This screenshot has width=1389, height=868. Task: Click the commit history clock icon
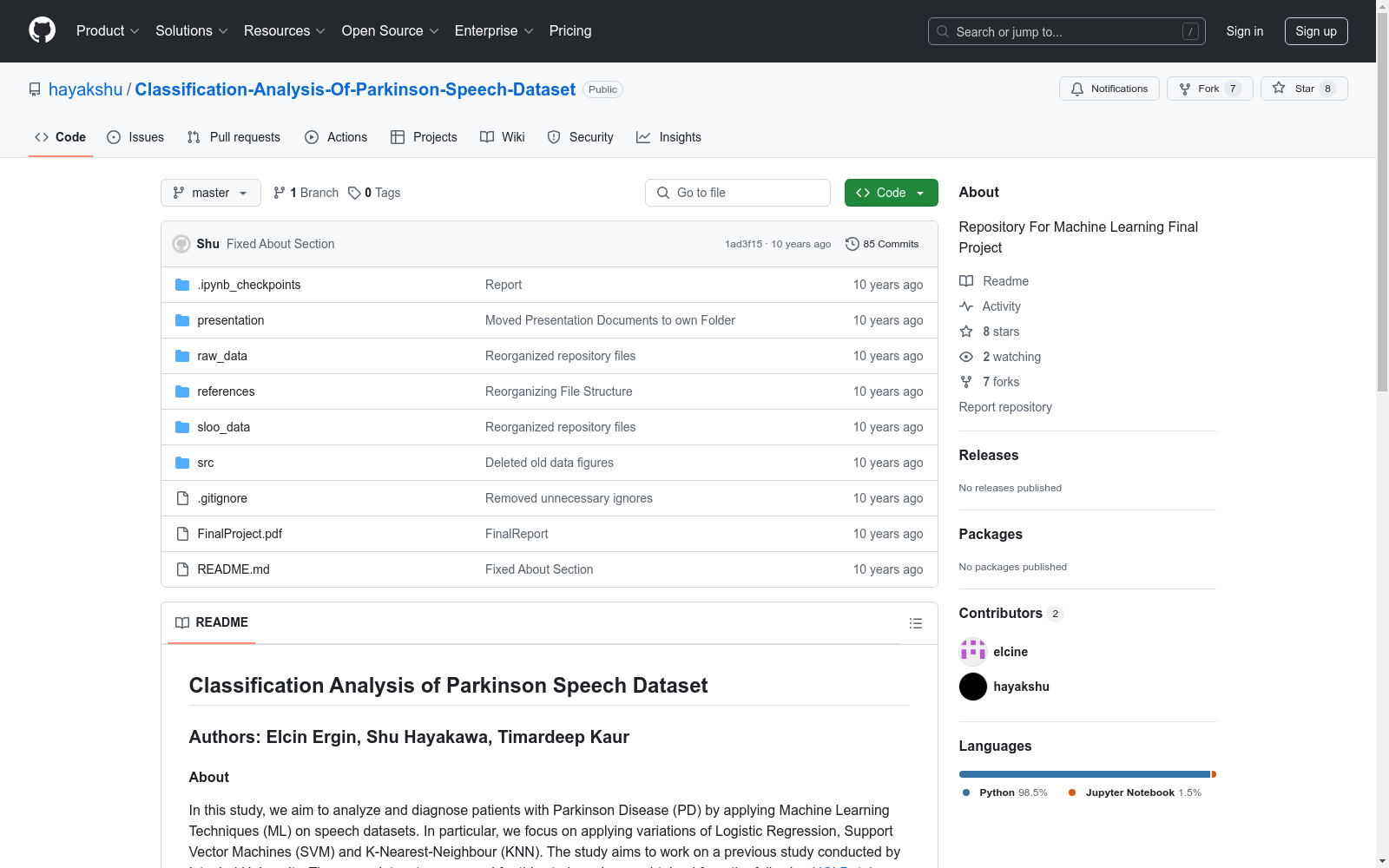[x=852, y=244]
